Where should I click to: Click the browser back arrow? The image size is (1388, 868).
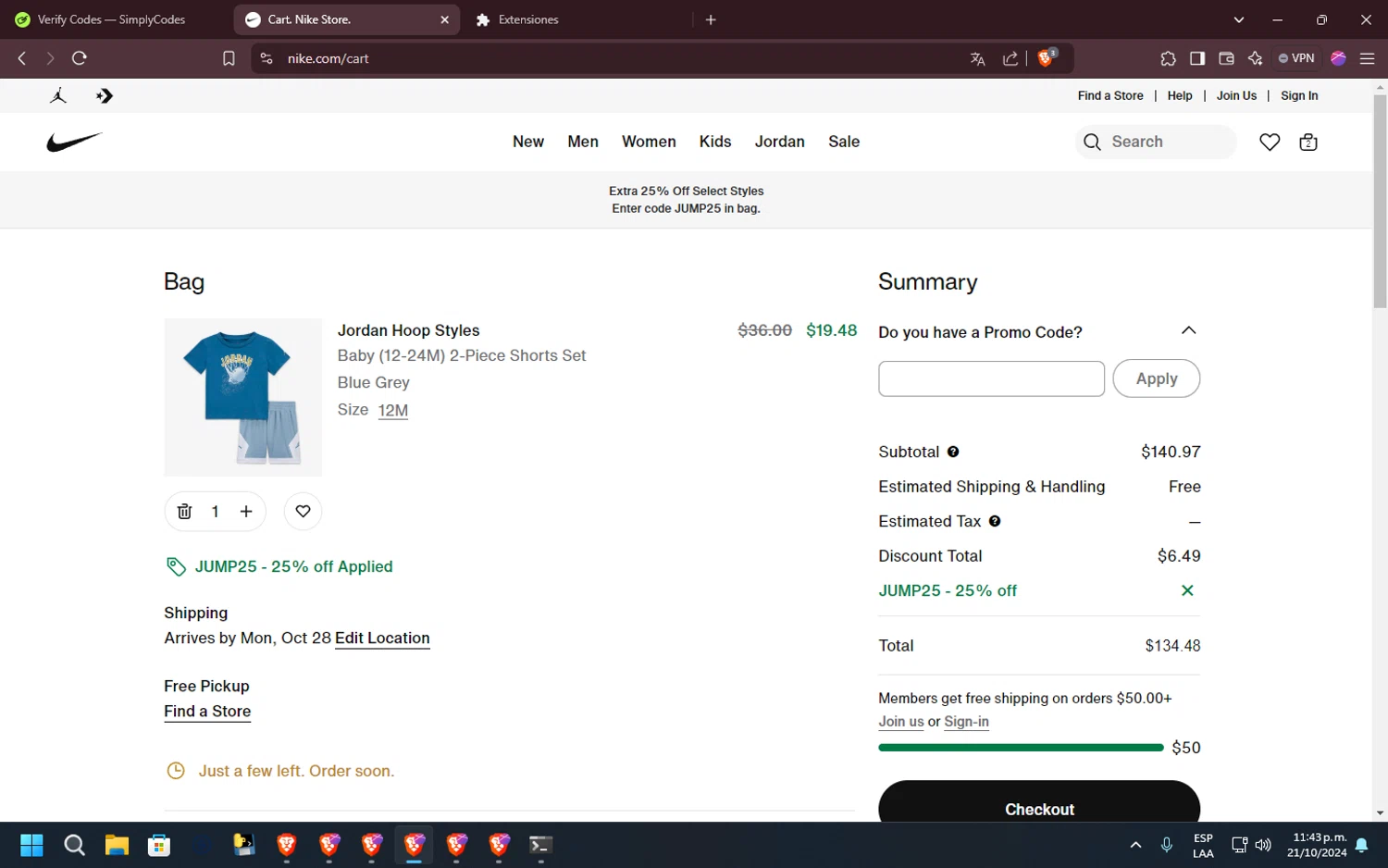22,58
